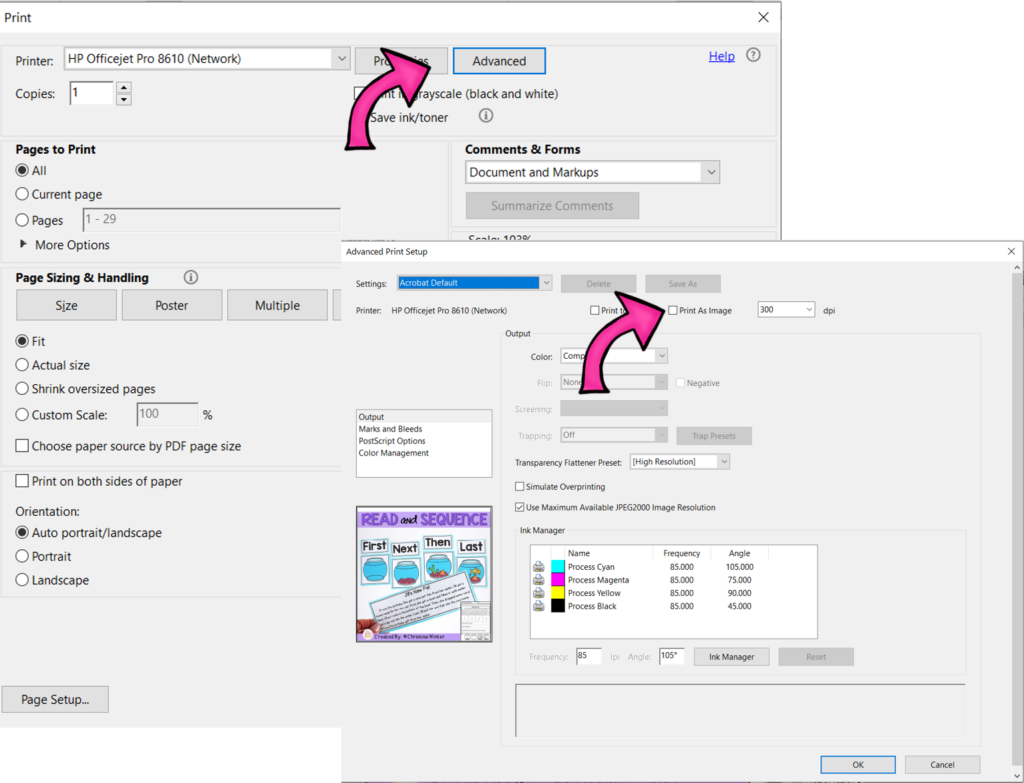Expand the Comments & Forms dropdown

(710, 172)
